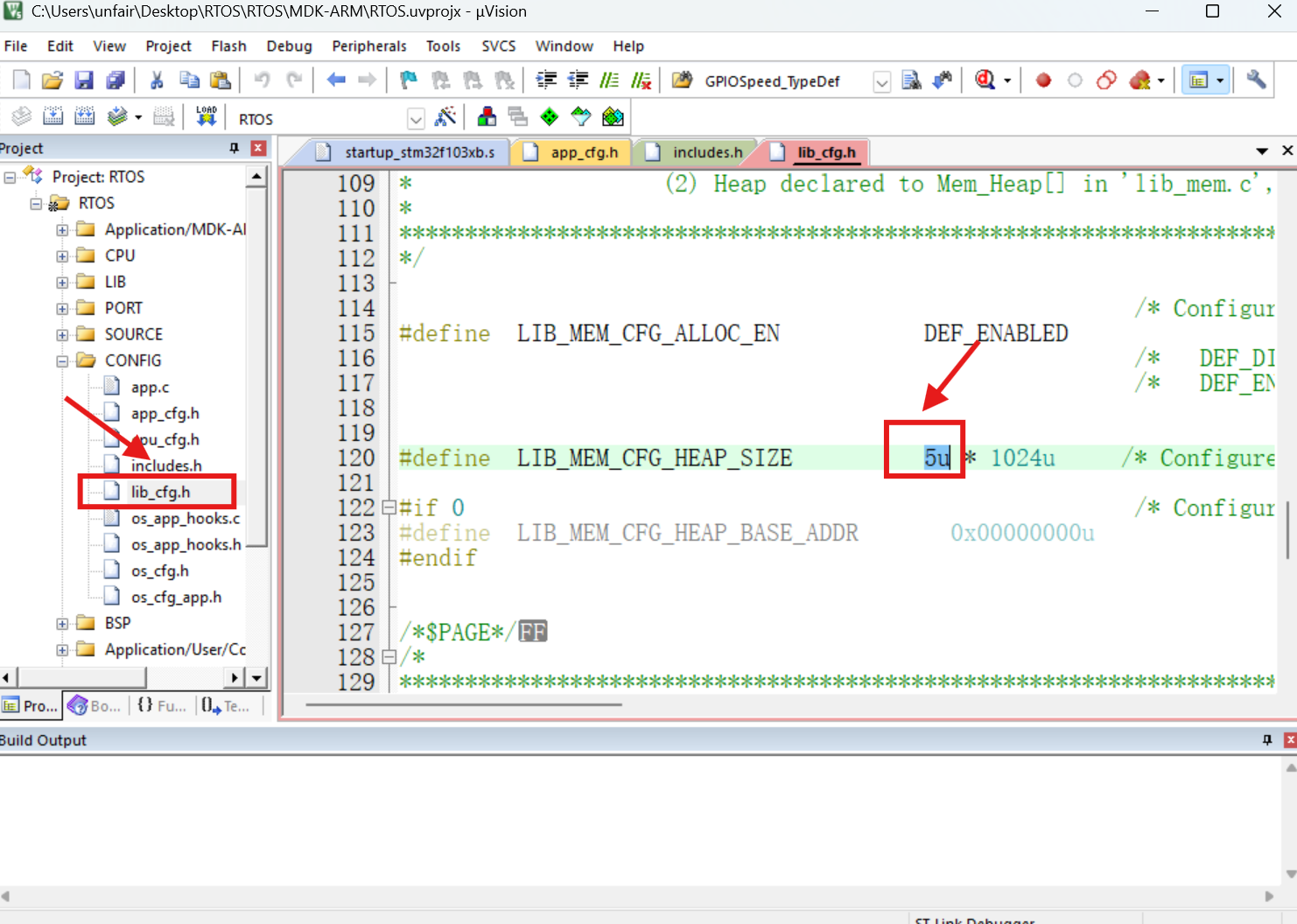
Task: Build target files using Build icon
Action: (53, 116)
